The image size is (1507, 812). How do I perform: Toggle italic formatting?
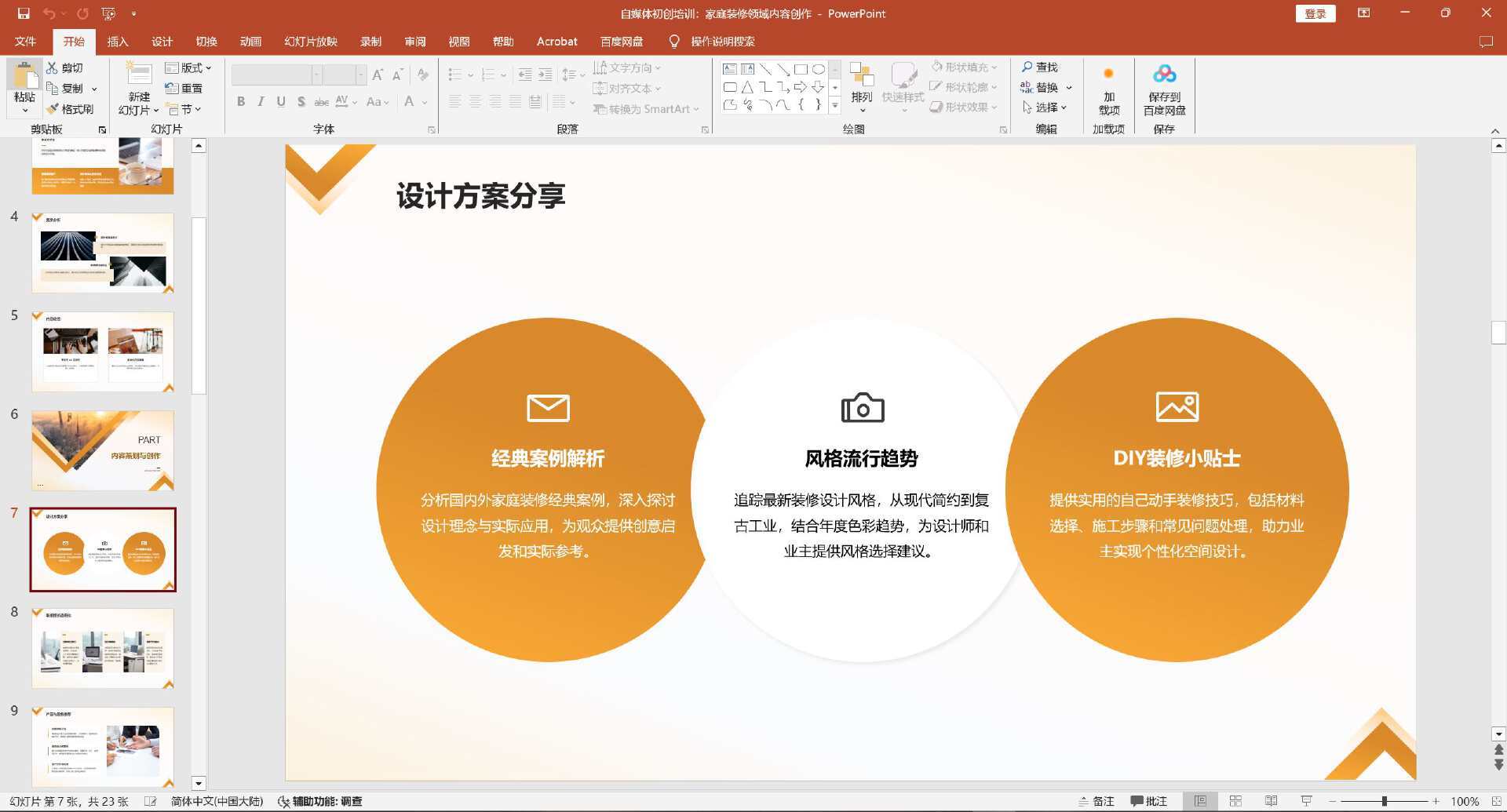point(261,101)
